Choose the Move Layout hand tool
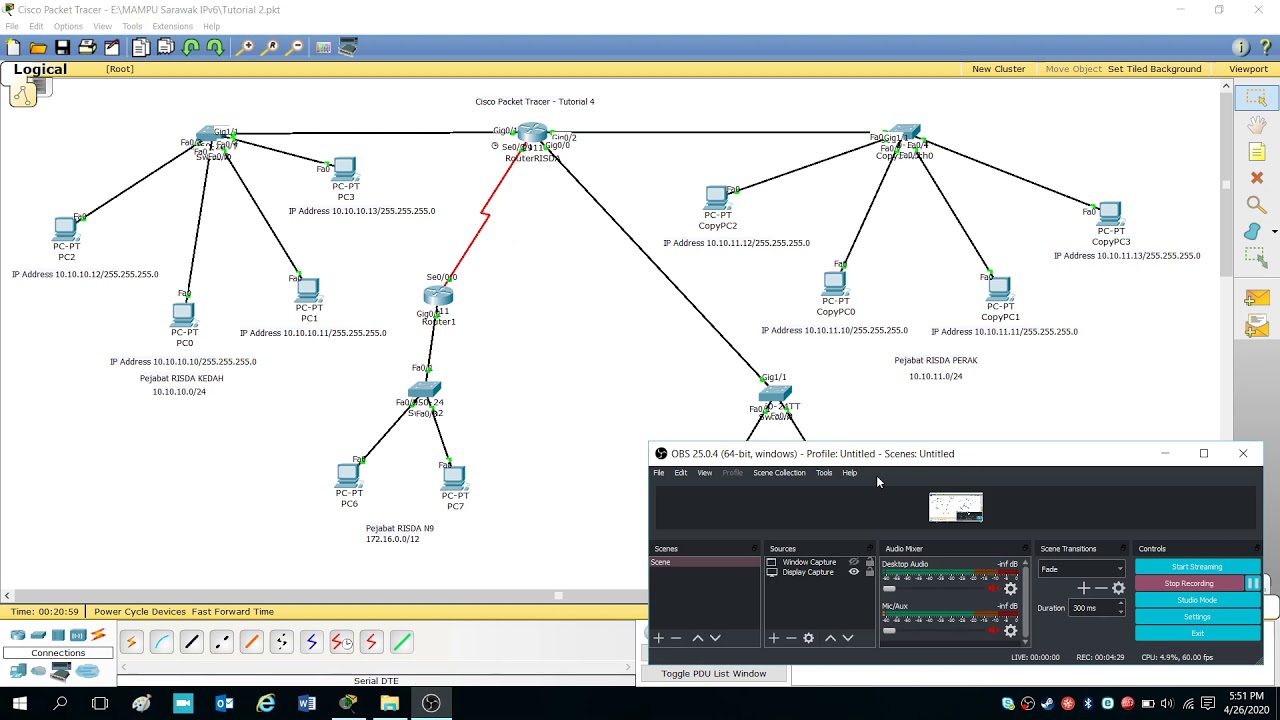Viewport: 1280px width, 720px height. tap(1257, 125)
